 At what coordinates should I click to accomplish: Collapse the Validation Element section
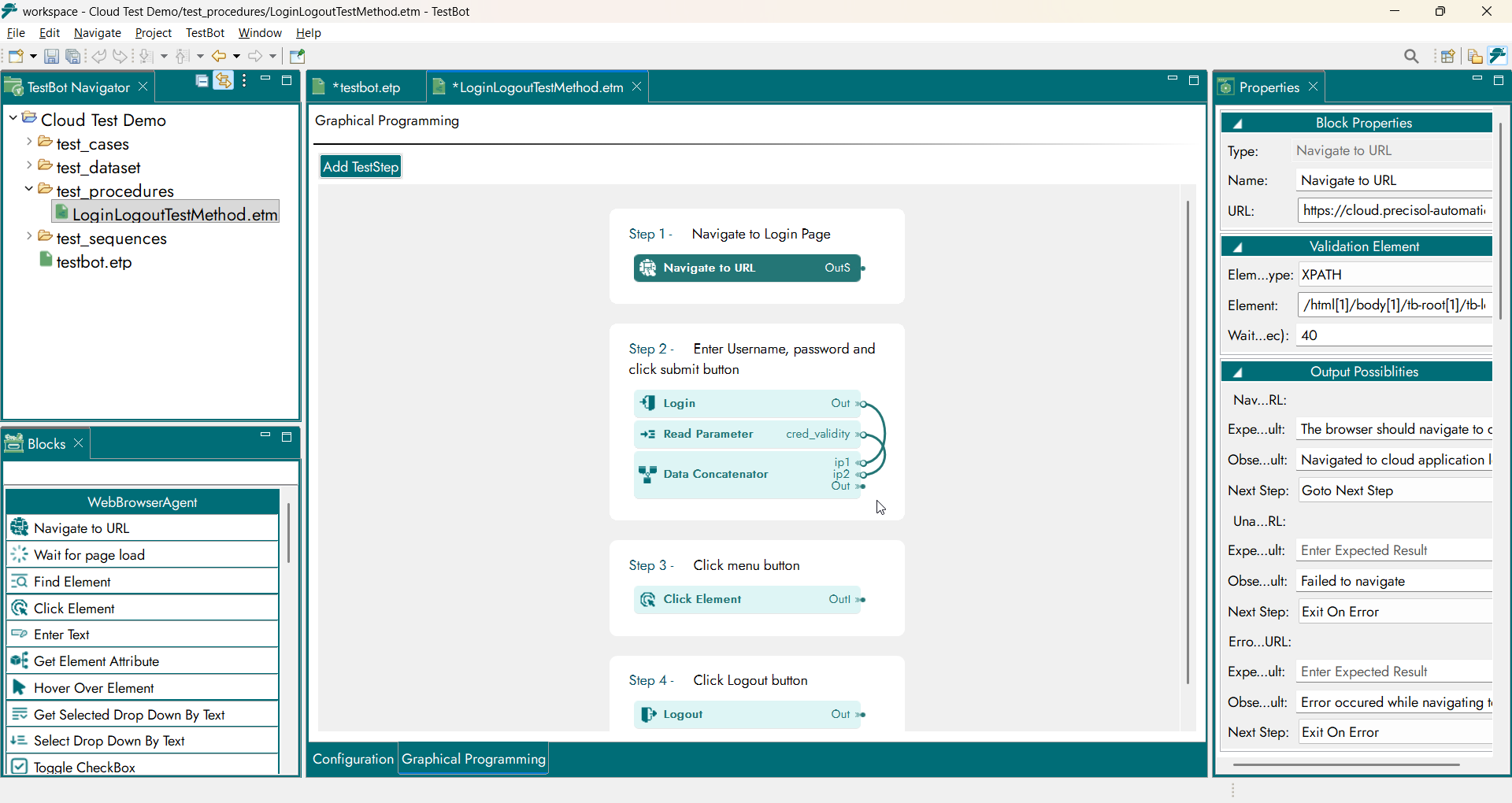coord(1237,247)
